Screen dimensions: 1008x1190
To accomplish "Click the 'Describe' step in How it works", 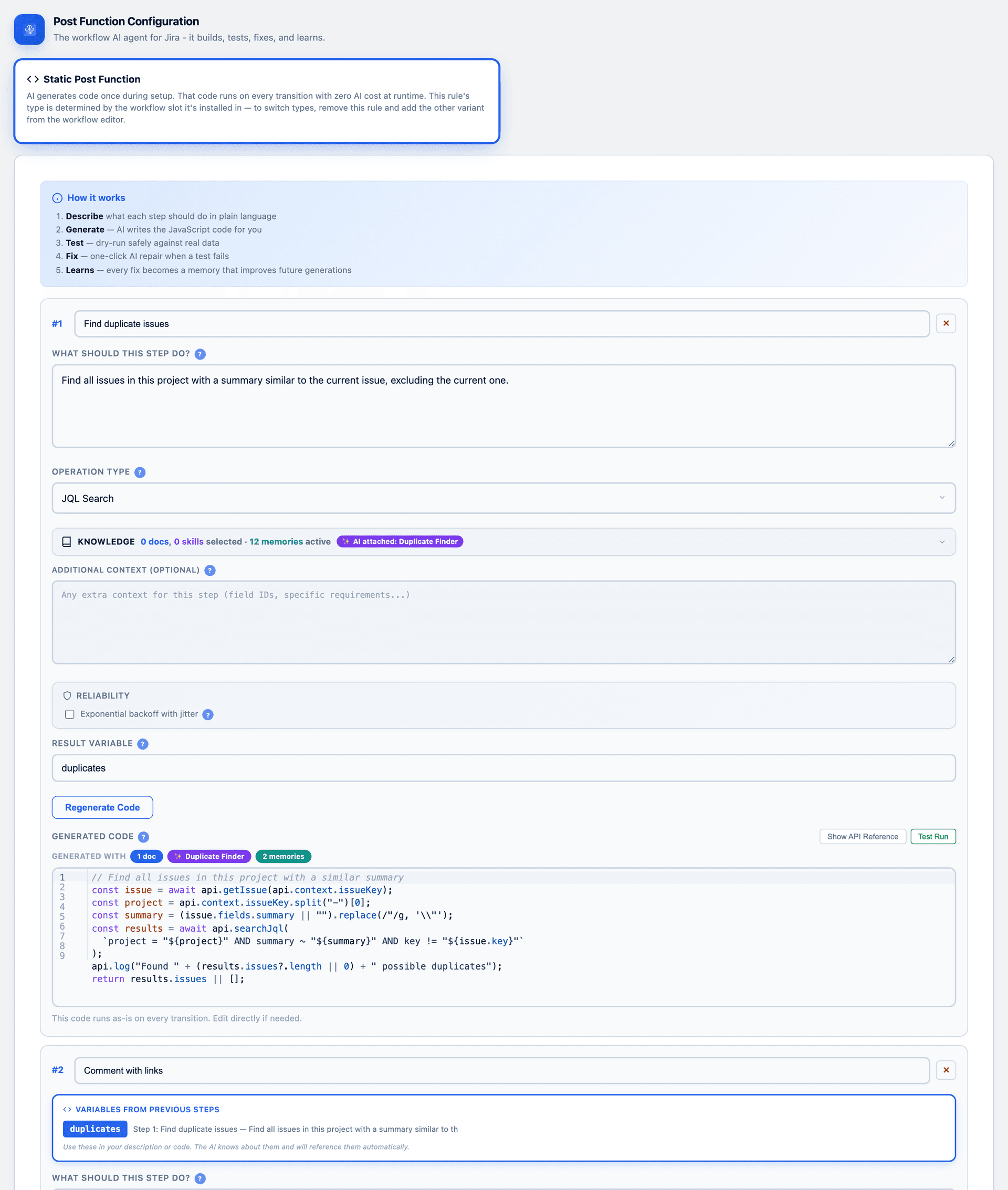I will click(x=171, y=216).
